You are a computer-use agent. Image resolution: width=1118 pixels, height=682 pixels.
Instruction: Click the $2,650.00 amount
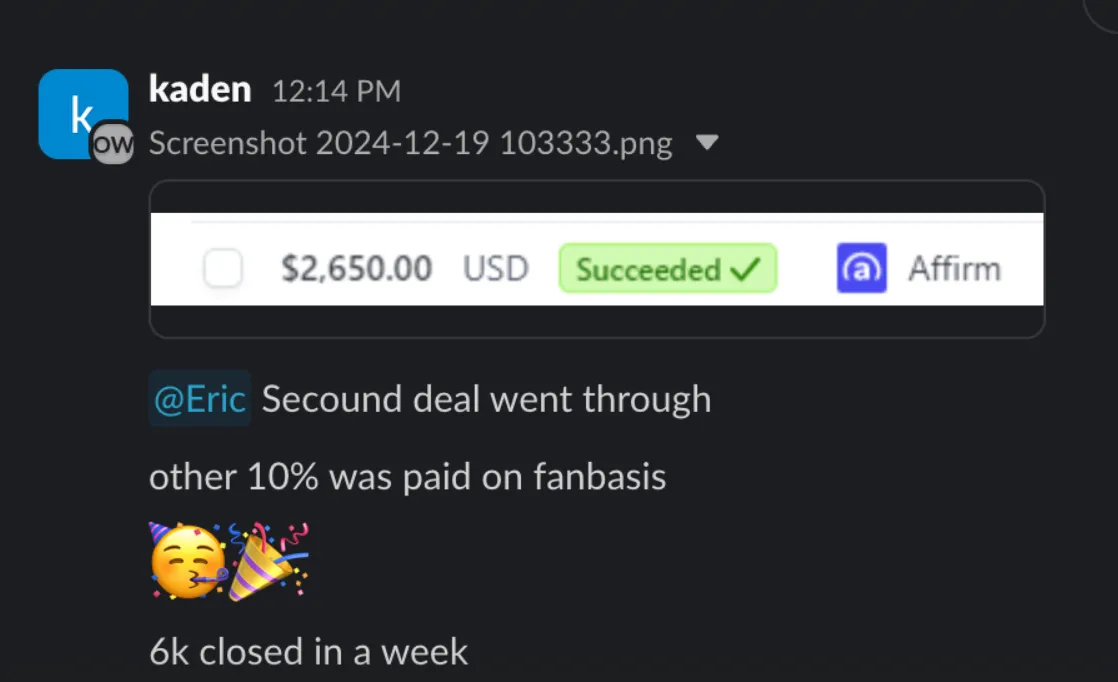(x=357, y=269)
